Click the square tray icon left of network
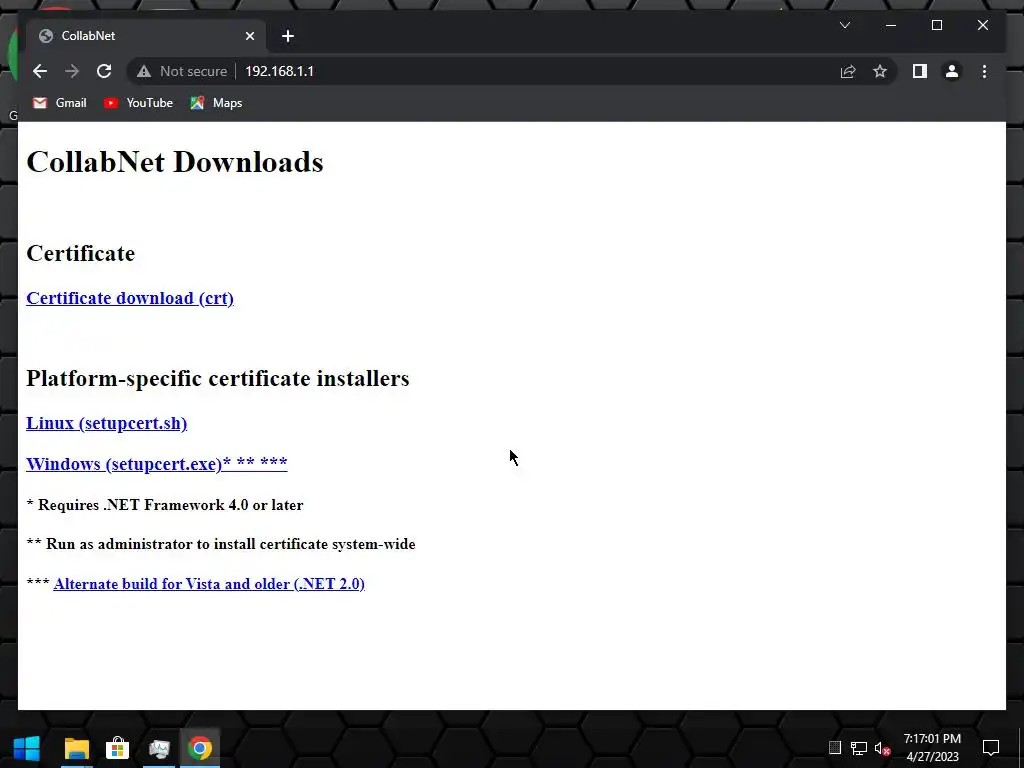 (835, 748)
